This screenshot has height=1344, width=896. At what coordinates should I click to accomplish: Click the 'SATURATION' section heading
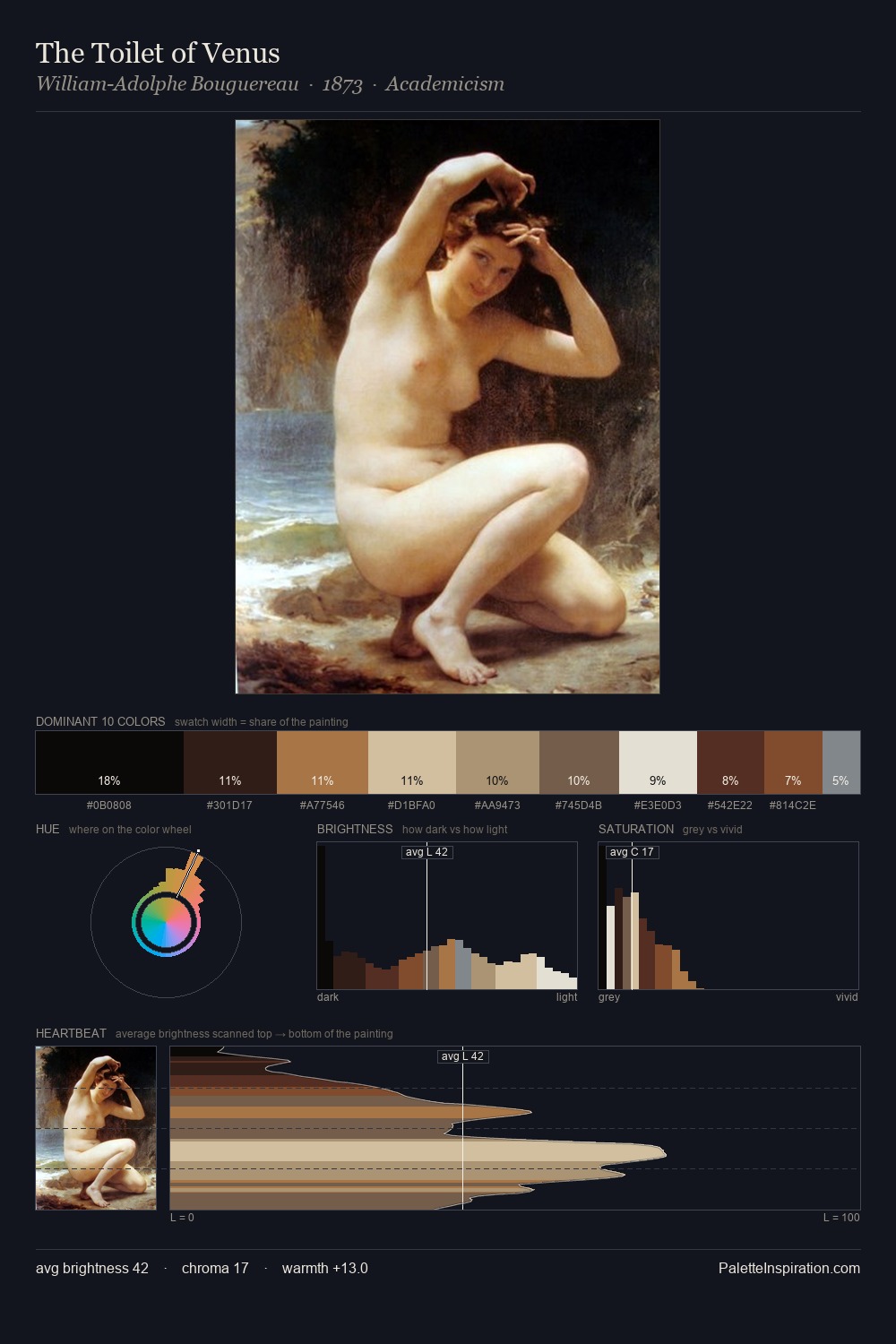click(x=636, y=829)
